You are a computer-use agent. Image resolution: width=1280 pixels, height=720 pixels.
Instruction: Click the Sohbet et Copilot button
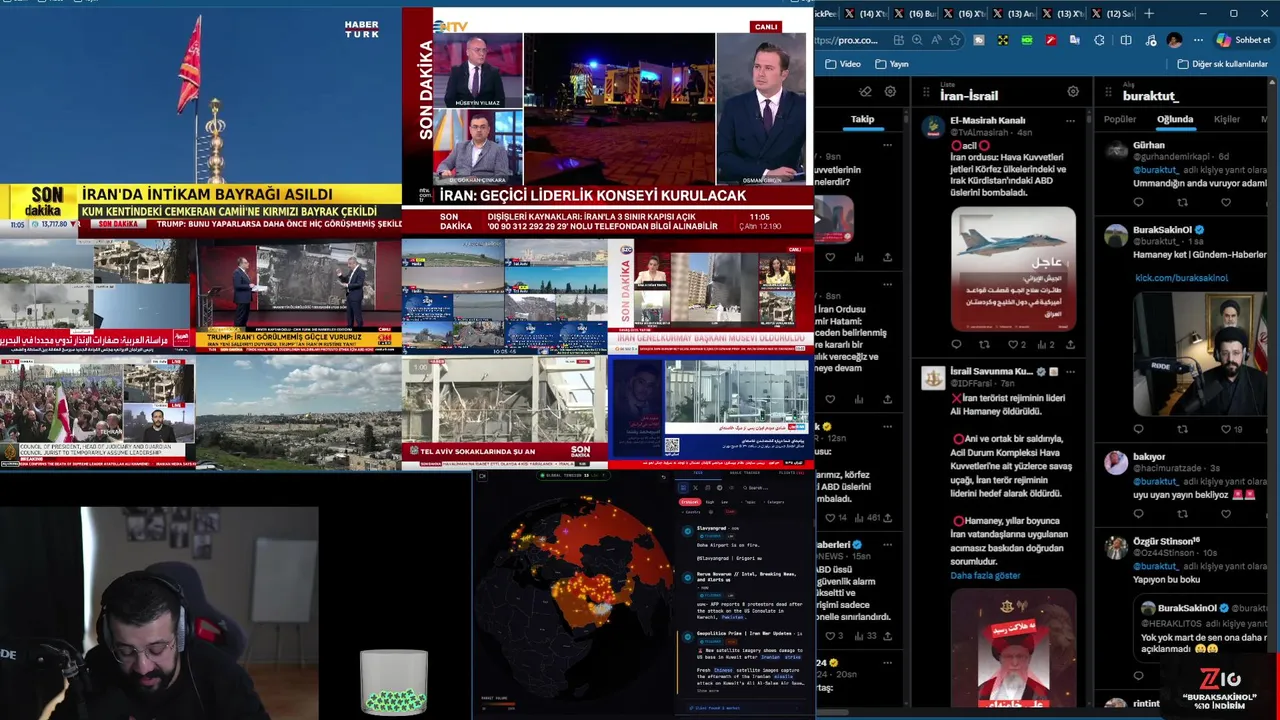[x=1244, y=40]
